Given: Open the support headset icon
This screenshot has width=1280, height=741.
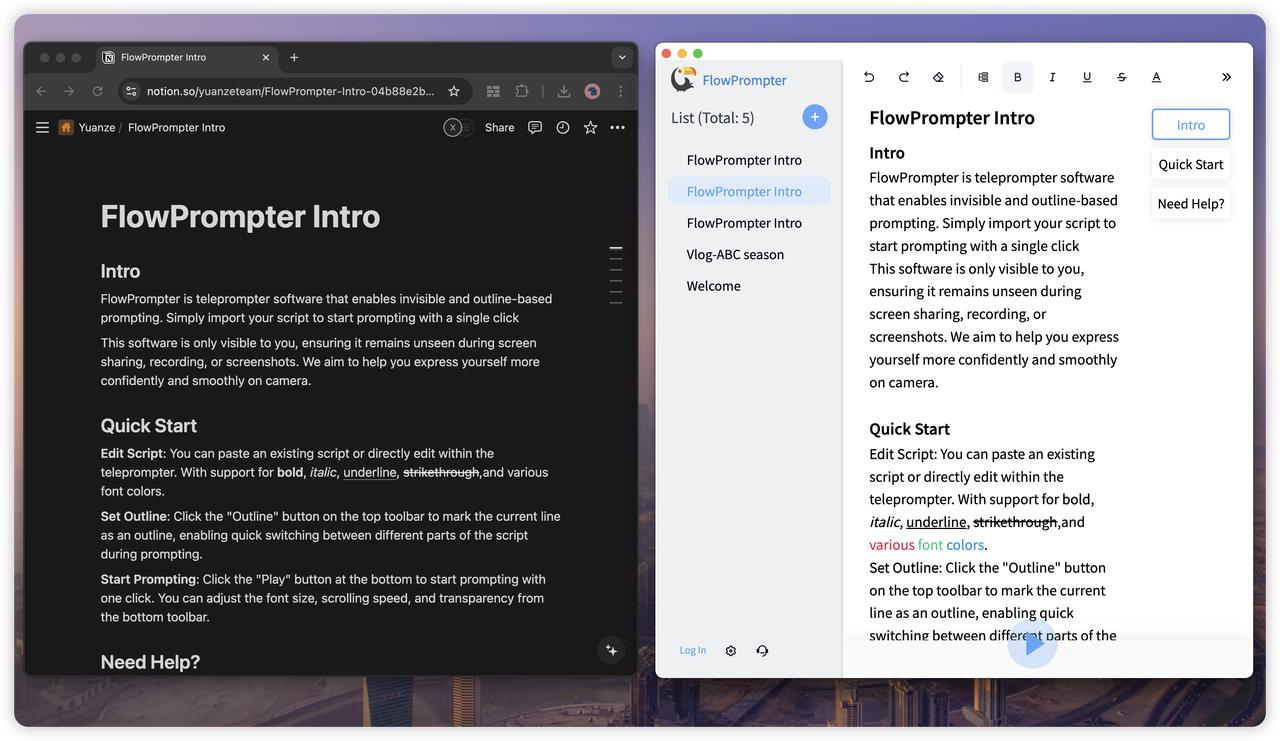Looking at the screenshot, I should coord(762,651).
